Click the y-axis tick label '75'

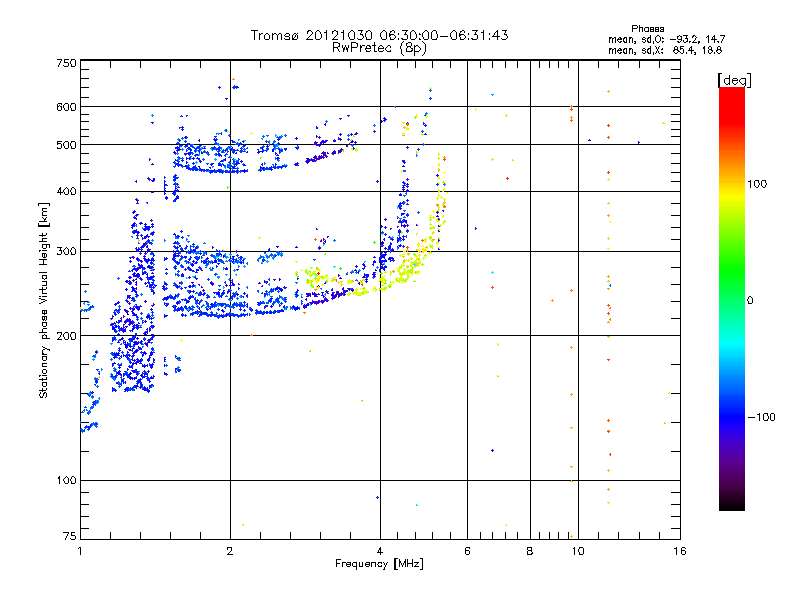coord(70,536)
